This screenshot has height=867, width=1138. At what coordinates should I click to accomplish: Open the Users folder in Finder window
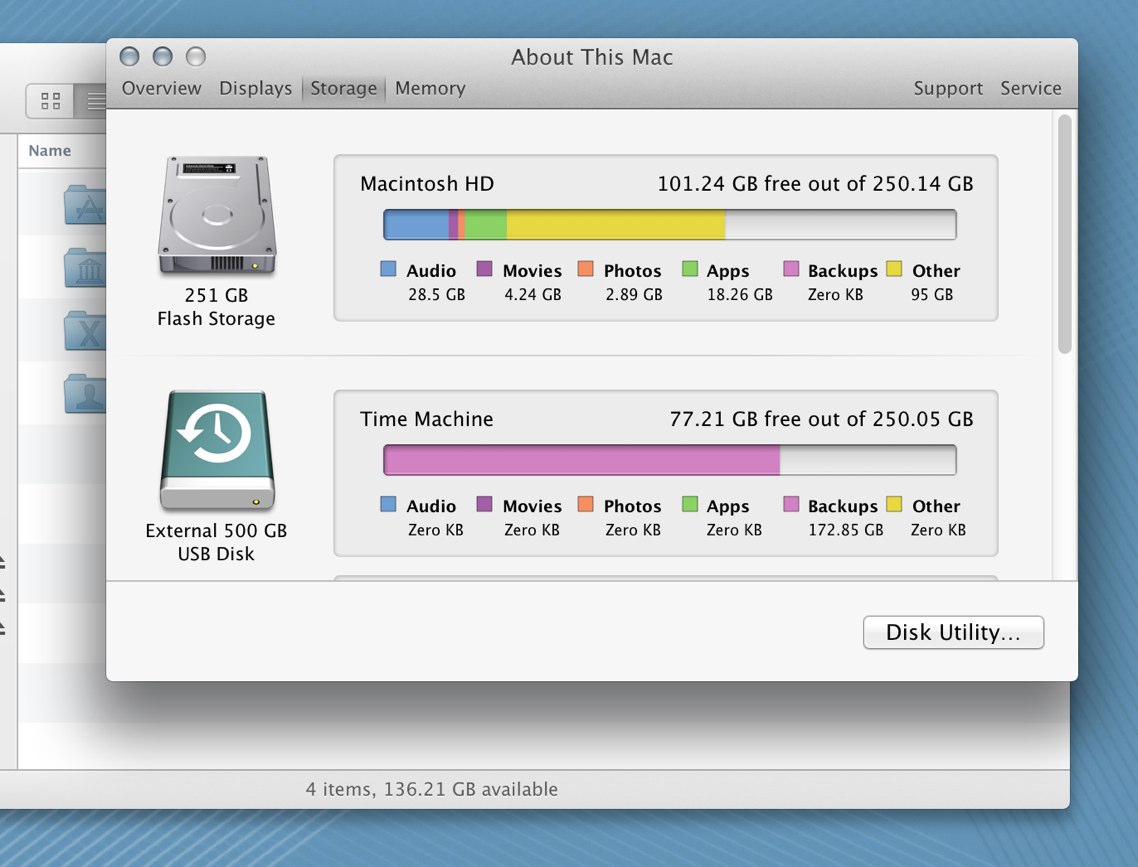click(x=85, y=393)
